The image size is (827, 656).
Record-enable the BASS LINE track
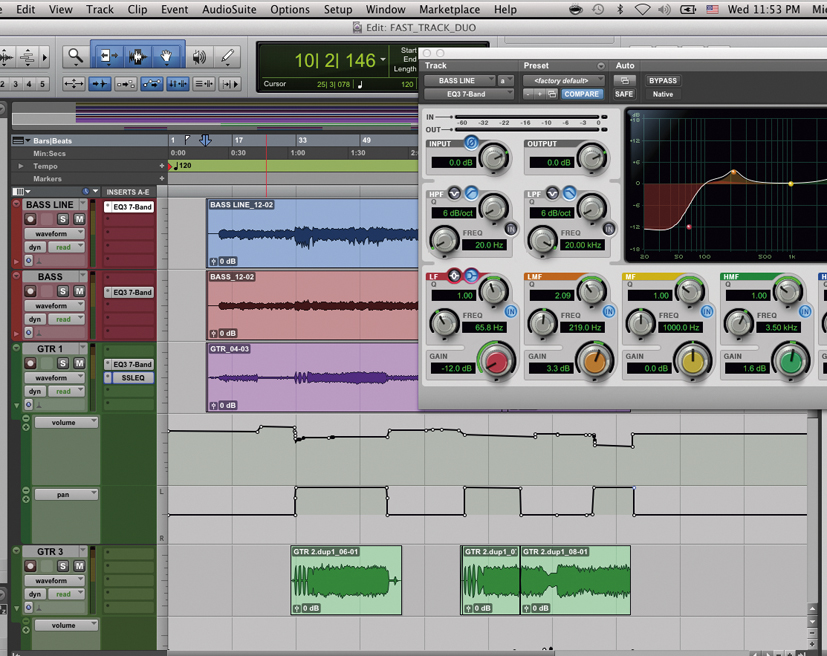30,219
